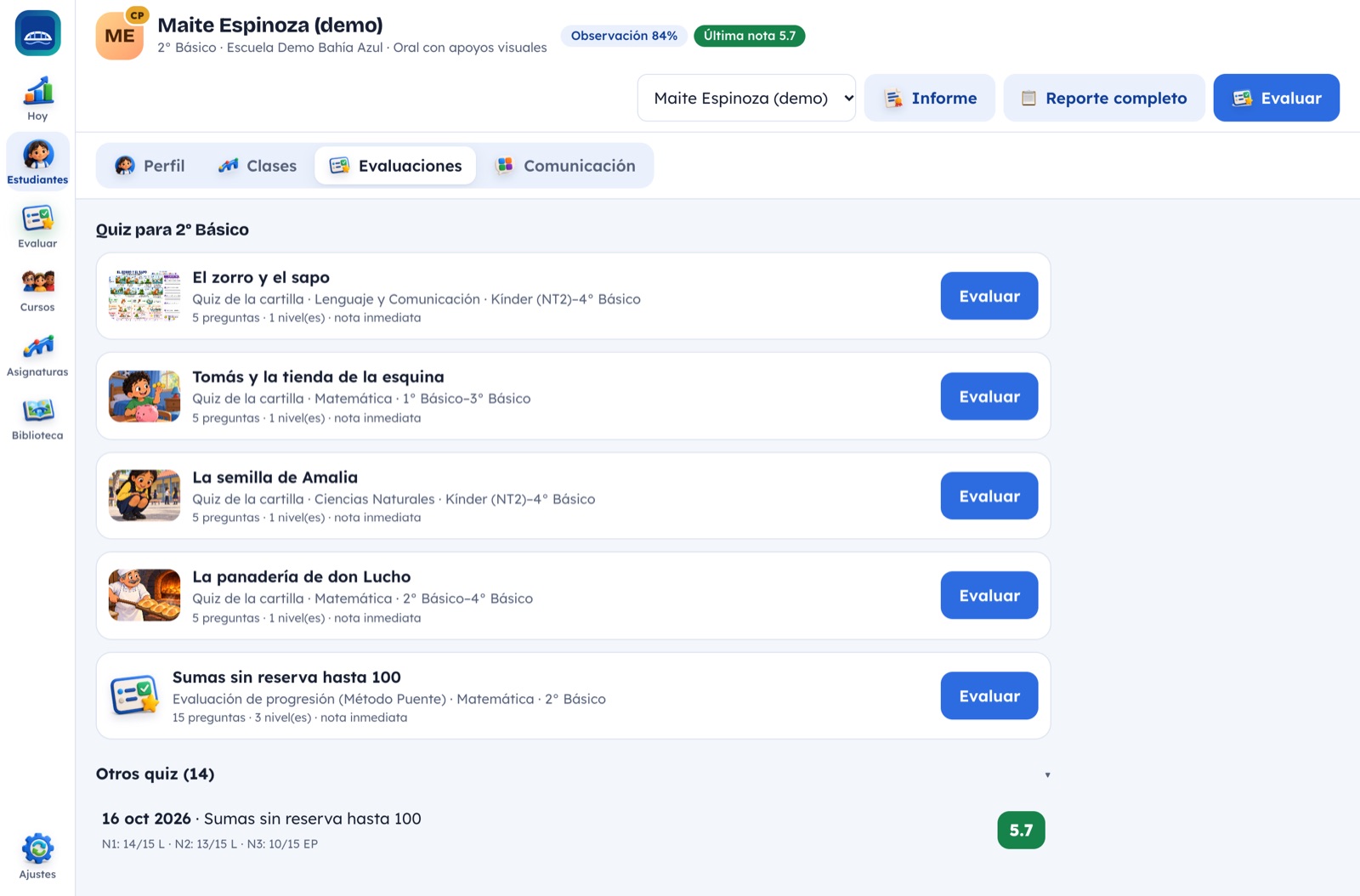Click the Informe button

pos(930,98)
